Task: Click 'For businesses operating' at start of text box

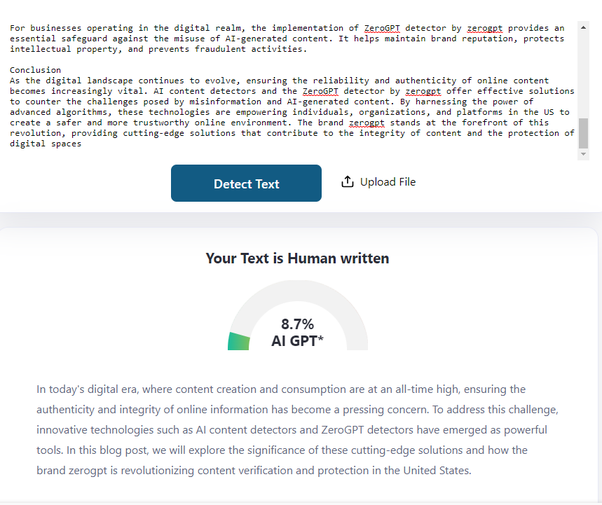Action: [x=60, y=27]
